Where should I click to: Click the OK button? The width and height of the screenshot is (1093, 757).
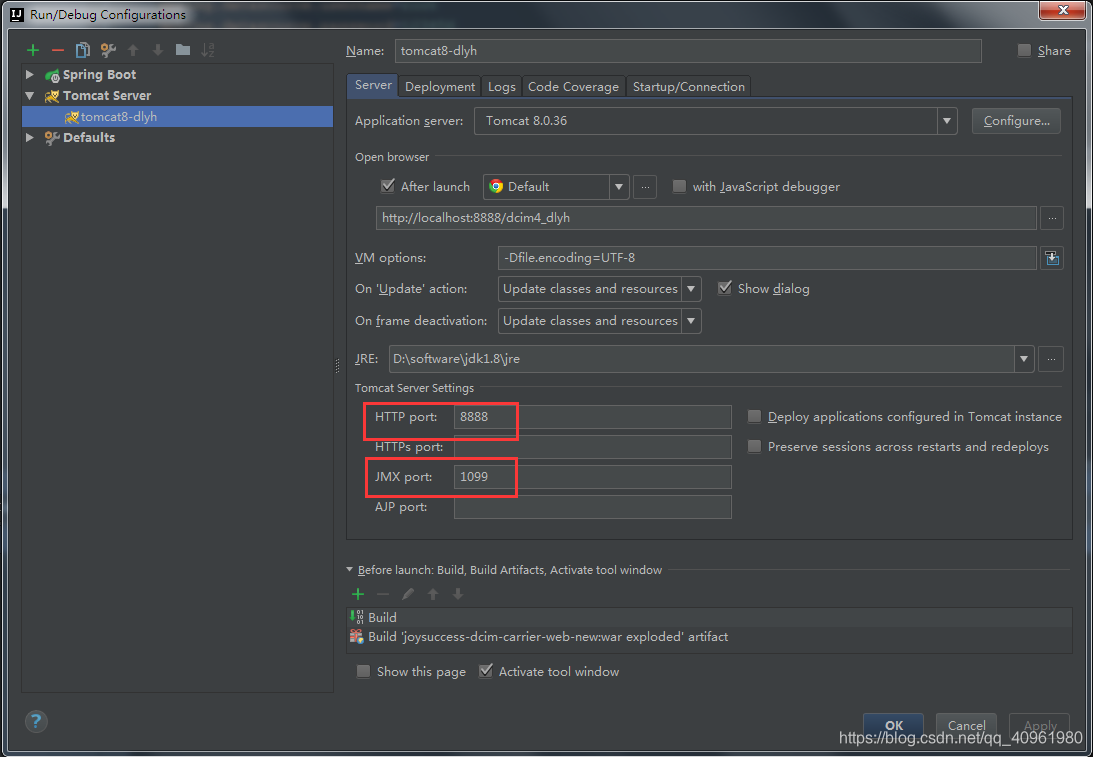(894, 725)
